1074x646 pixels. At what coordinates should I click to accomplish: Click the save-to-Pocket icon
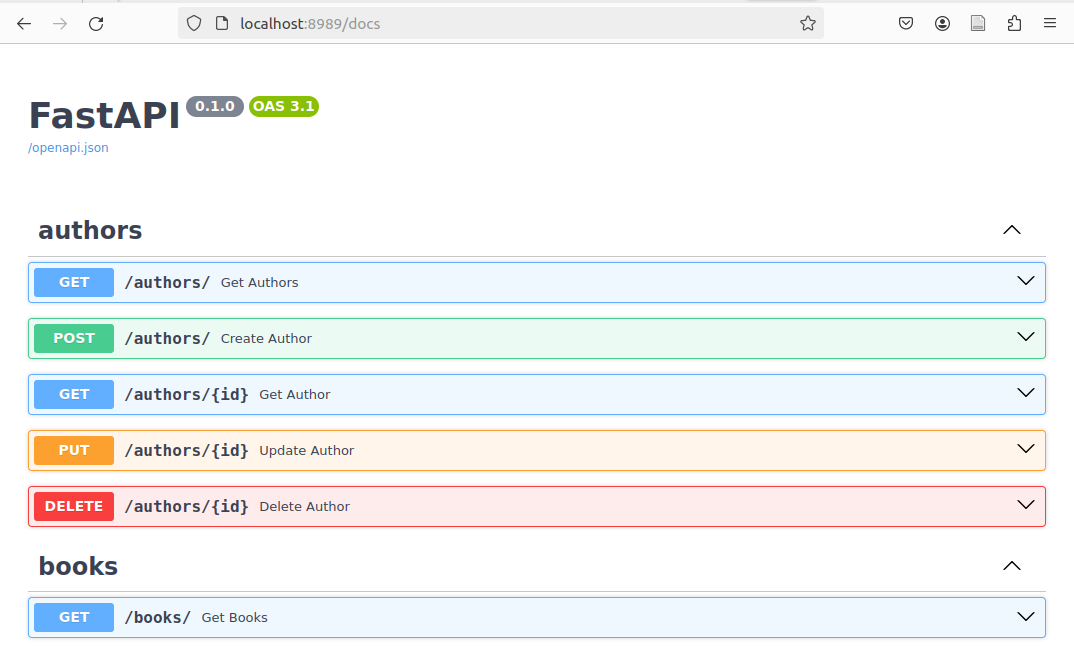click(x=906, y=23)
